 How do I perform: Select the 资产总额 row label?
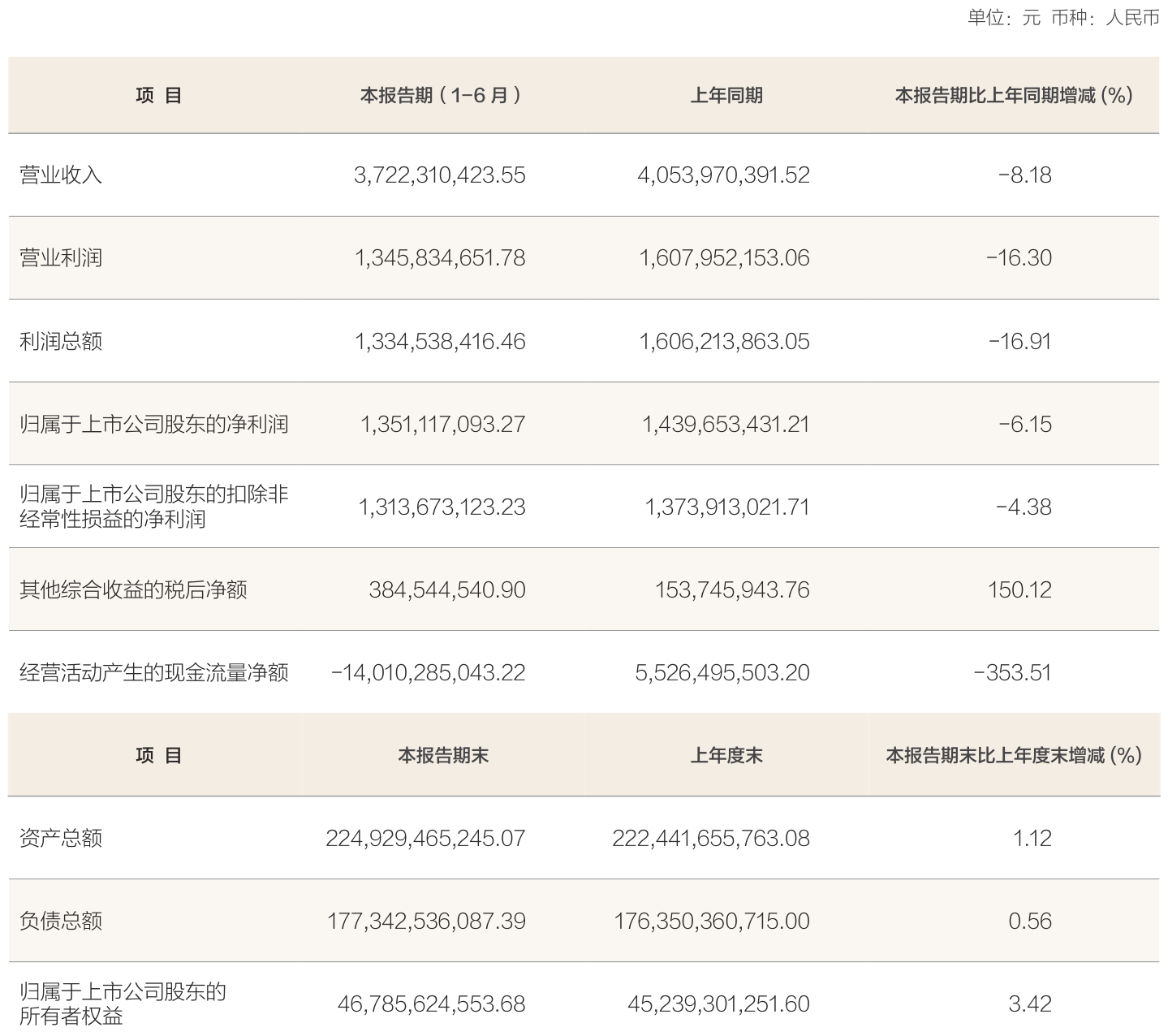tap(61, 838)
